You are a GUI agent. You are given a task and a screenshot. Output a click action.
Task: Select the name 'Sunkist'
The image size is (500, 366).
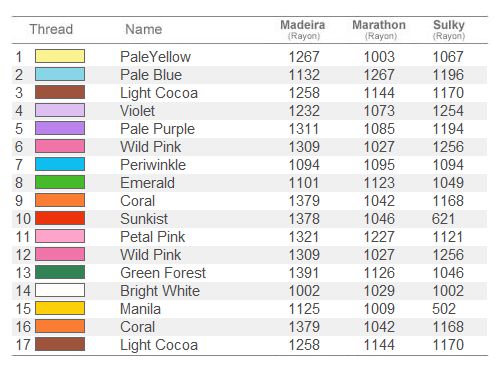[x=144, y=219]
